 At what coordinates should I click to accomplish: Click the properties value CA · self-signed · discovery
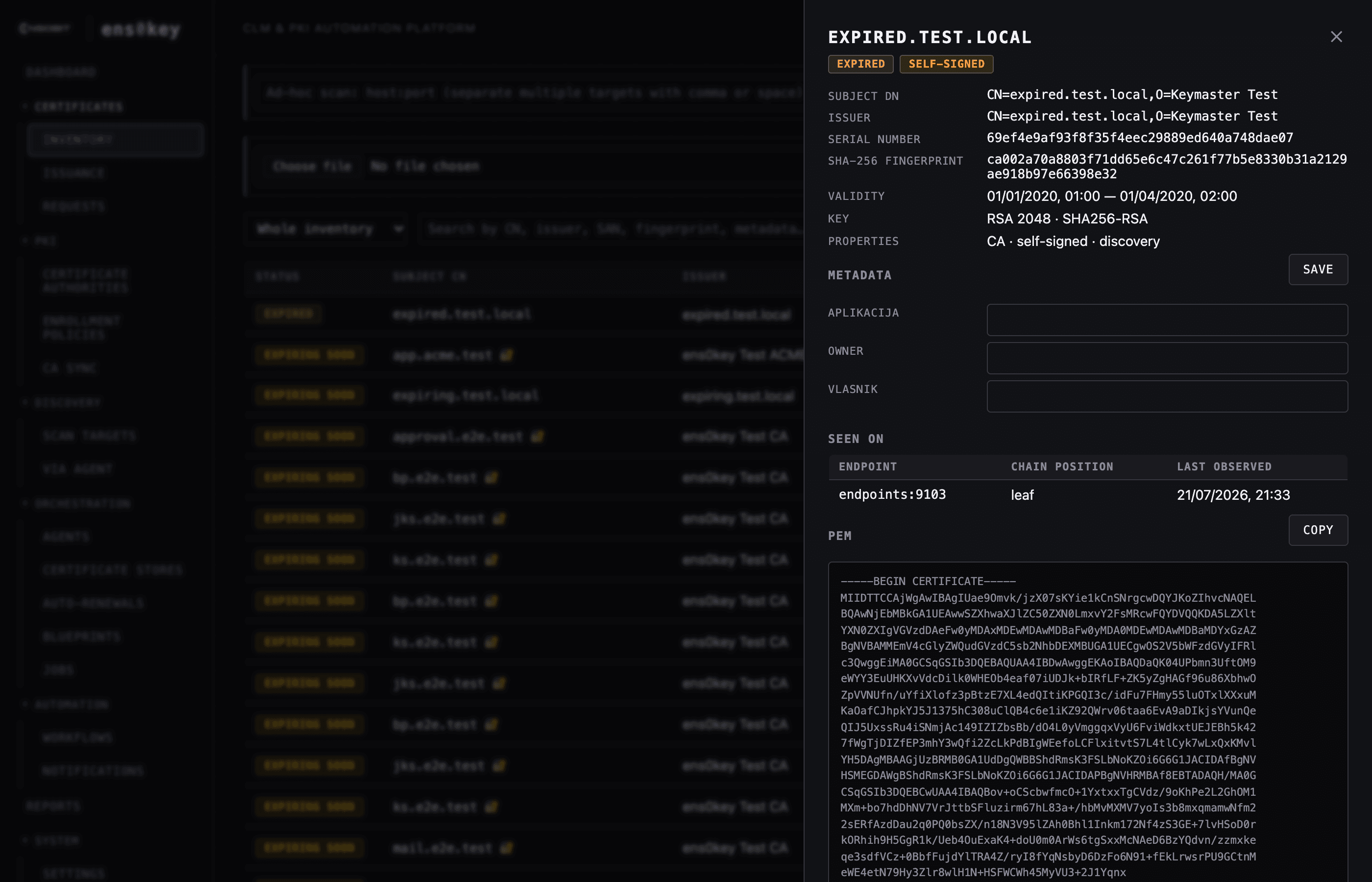[1073, 241]
